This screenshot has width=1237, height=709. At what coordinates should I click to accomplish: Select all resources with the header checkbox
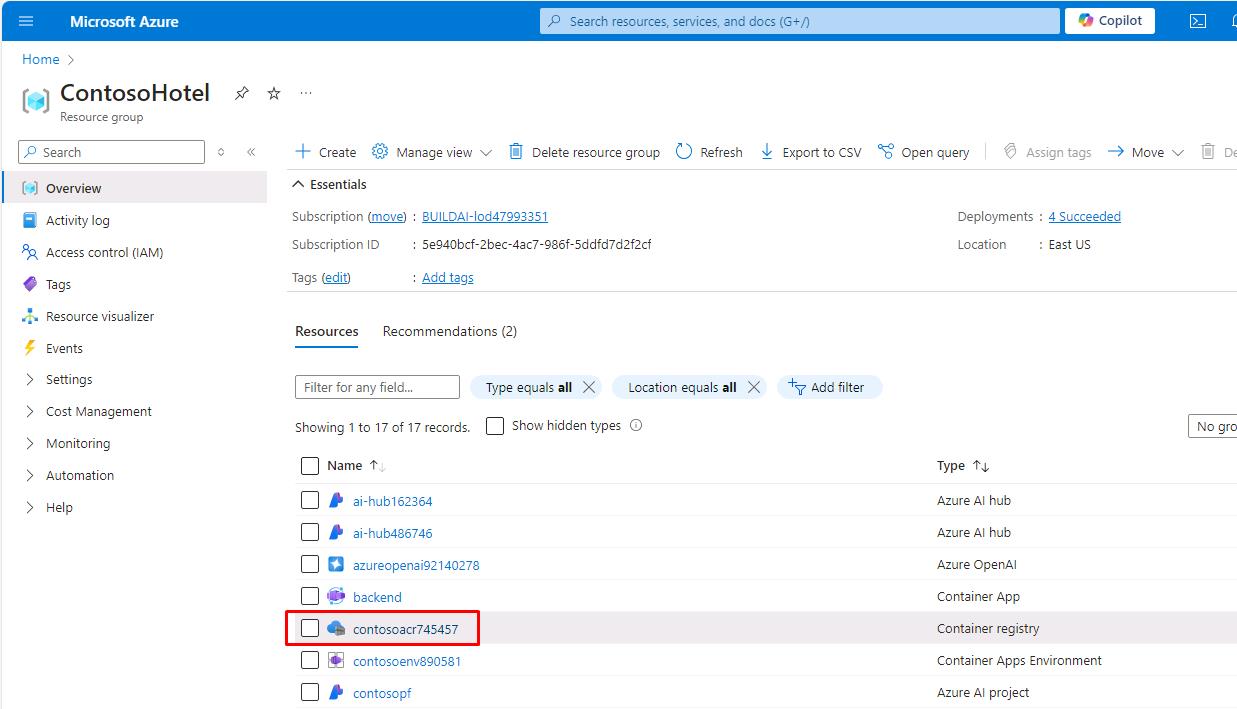(310, 466)
